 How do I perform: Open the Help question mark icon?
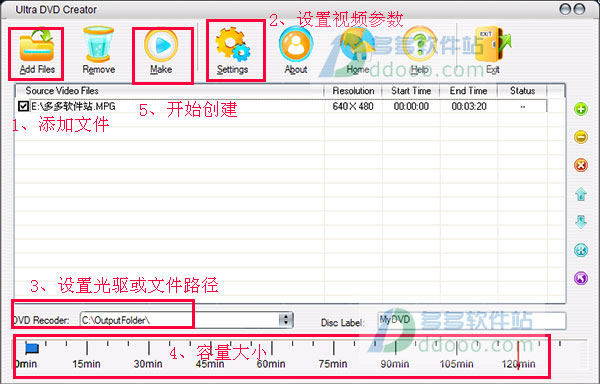[420, 45]
